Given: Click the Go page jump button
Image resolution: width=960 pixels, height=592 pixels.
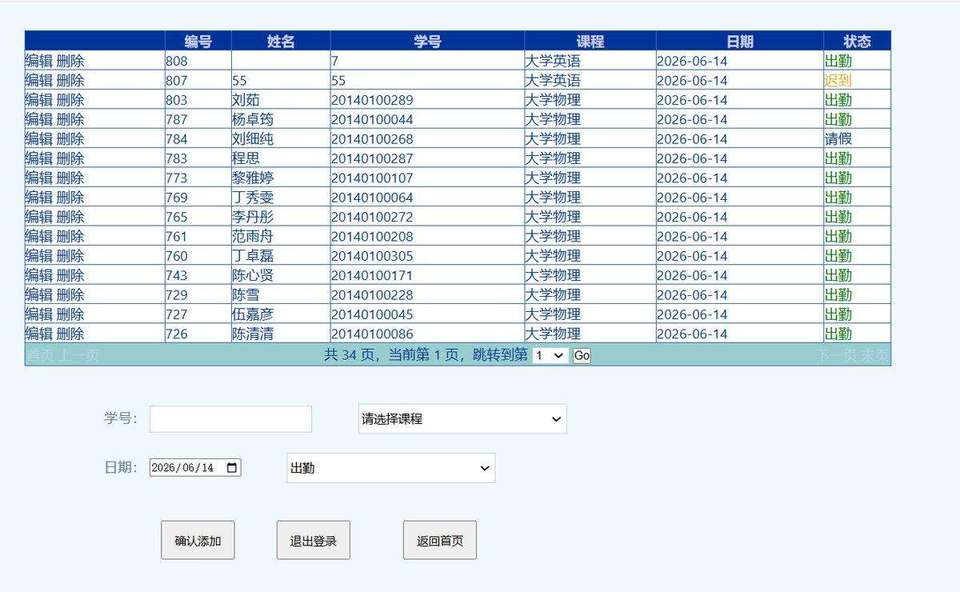Looking at the screenshot, I should point(582,355).
